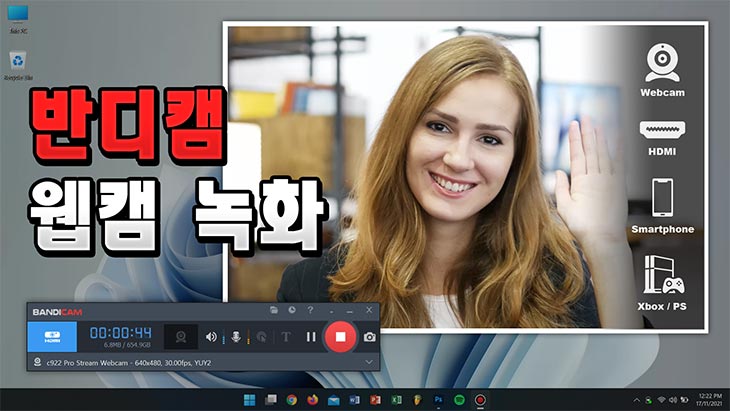Image resolution: width=730 pixels, height=411 pixels.
Task: Select the Recycle Bin desktop icon
Action: [x=18, y=65]
